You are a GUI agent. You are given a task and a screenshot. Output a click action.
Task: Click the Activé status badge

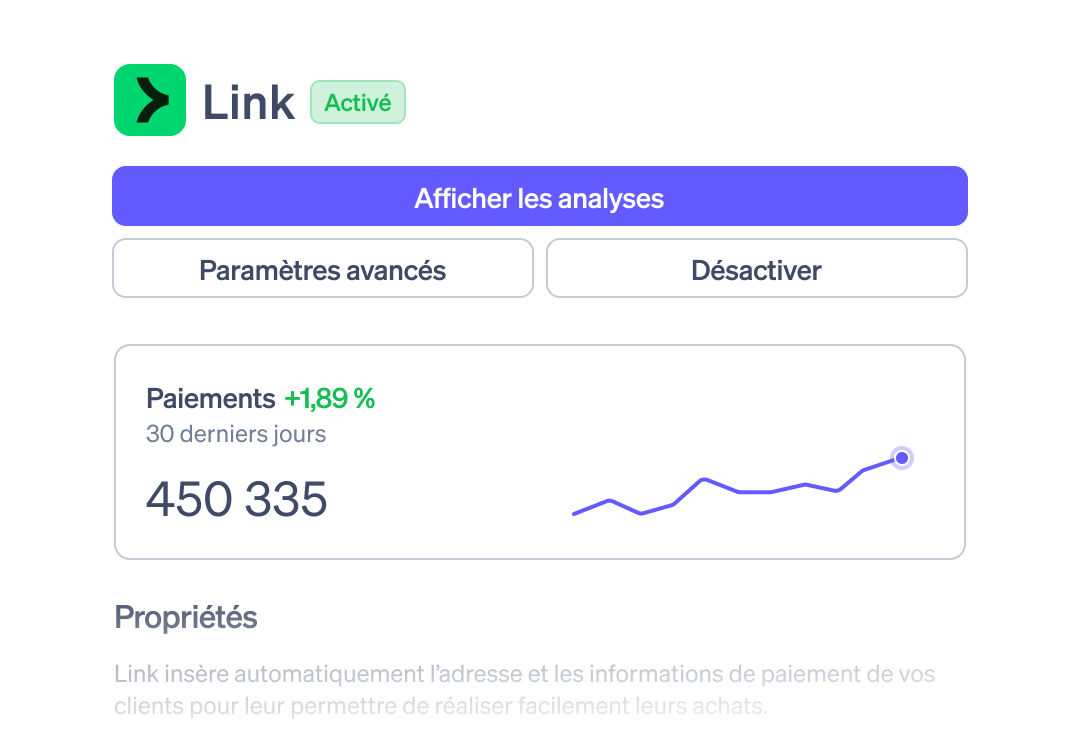coord(357,103)
